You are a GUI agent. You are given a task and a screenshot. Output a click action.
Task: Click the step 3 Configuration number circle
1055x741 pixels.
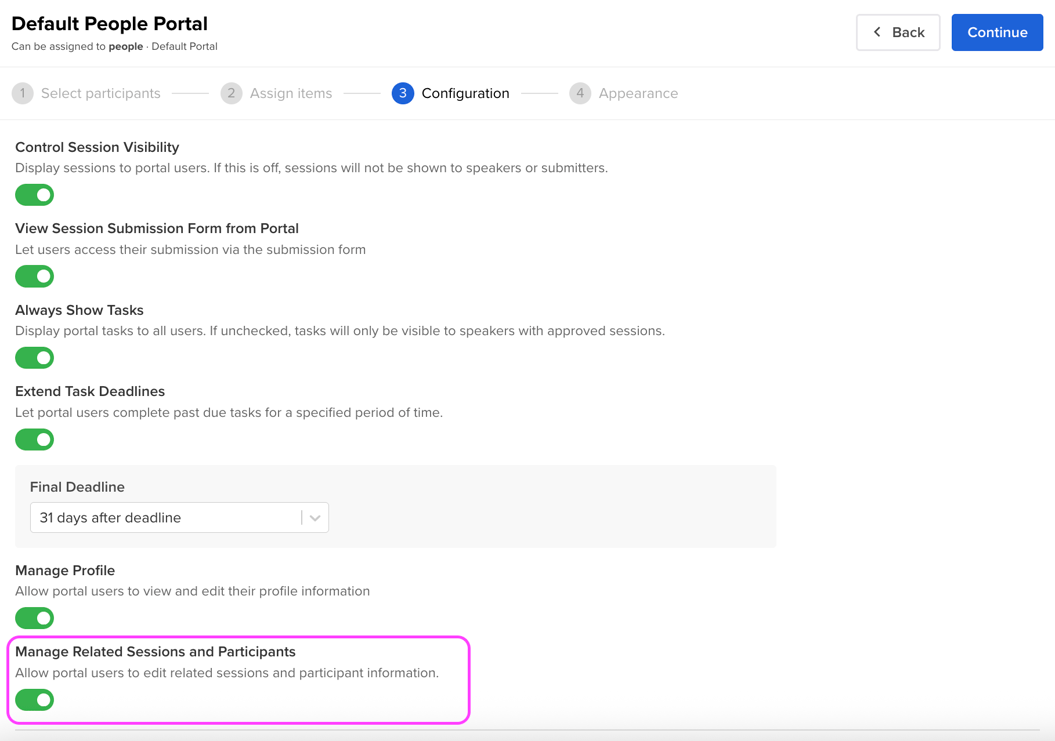pos(403,93)
